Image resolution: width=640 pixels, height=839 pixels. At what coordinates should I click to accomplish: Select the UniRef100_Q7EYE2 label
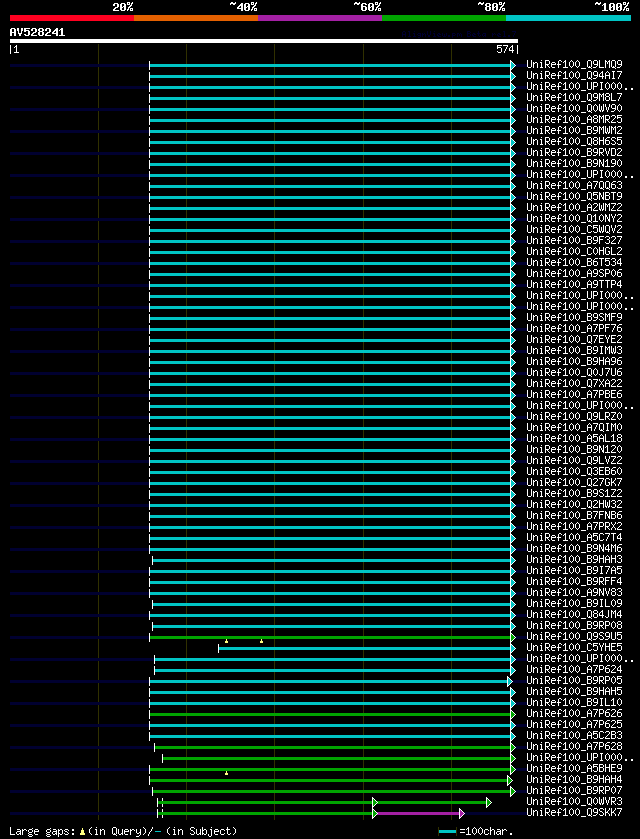click(x=574, y=339)
